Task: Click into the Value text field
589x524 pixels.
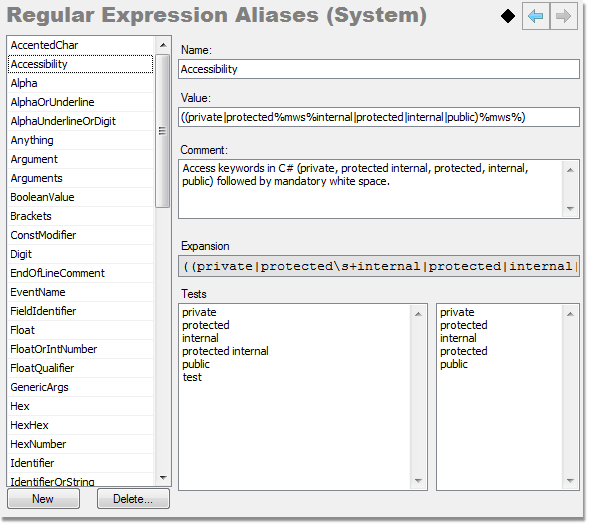Action: pyautogui.click(x=379, y=117)
